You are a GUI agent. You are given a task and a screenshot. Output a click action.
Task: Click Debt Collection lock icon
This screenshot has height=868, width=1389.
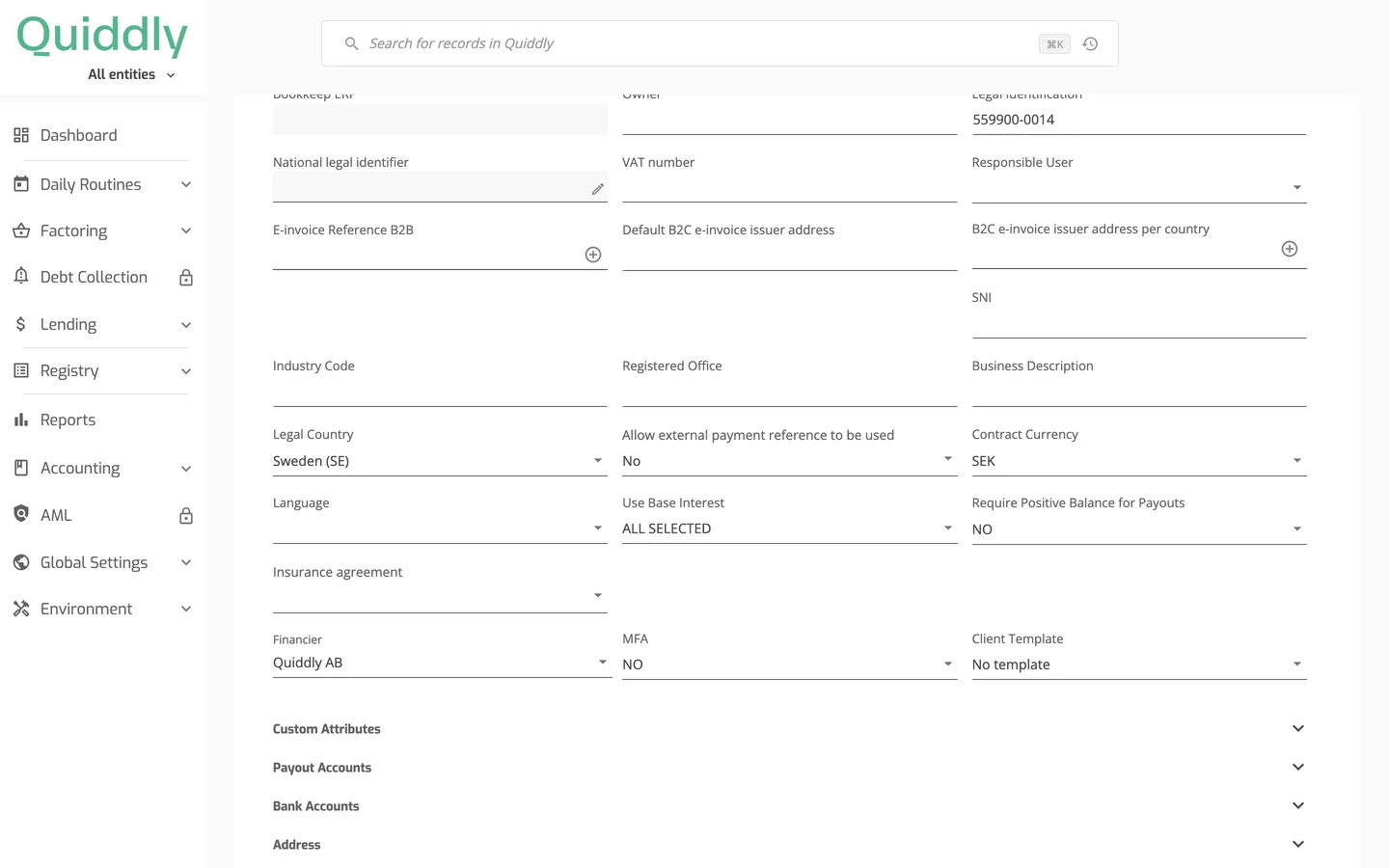[186, 278]
